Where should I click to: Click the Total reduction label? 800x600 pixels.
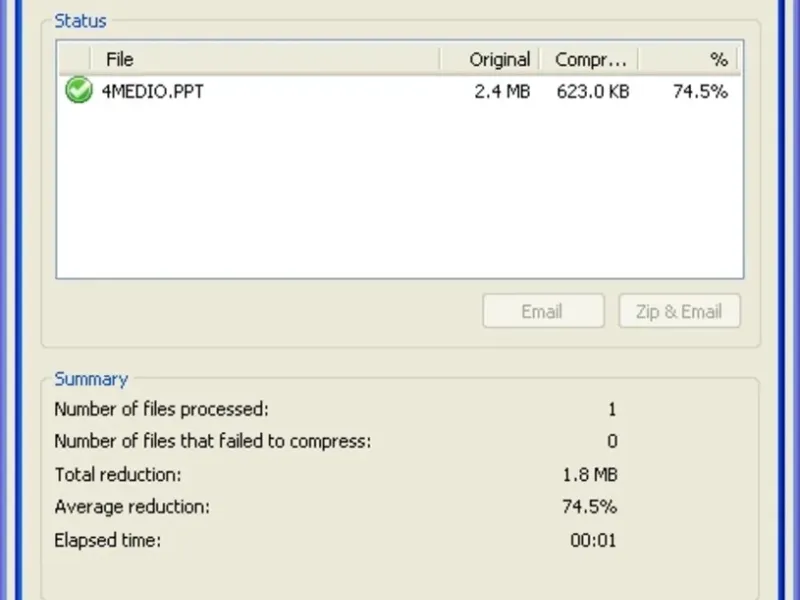tap(118, 475)
